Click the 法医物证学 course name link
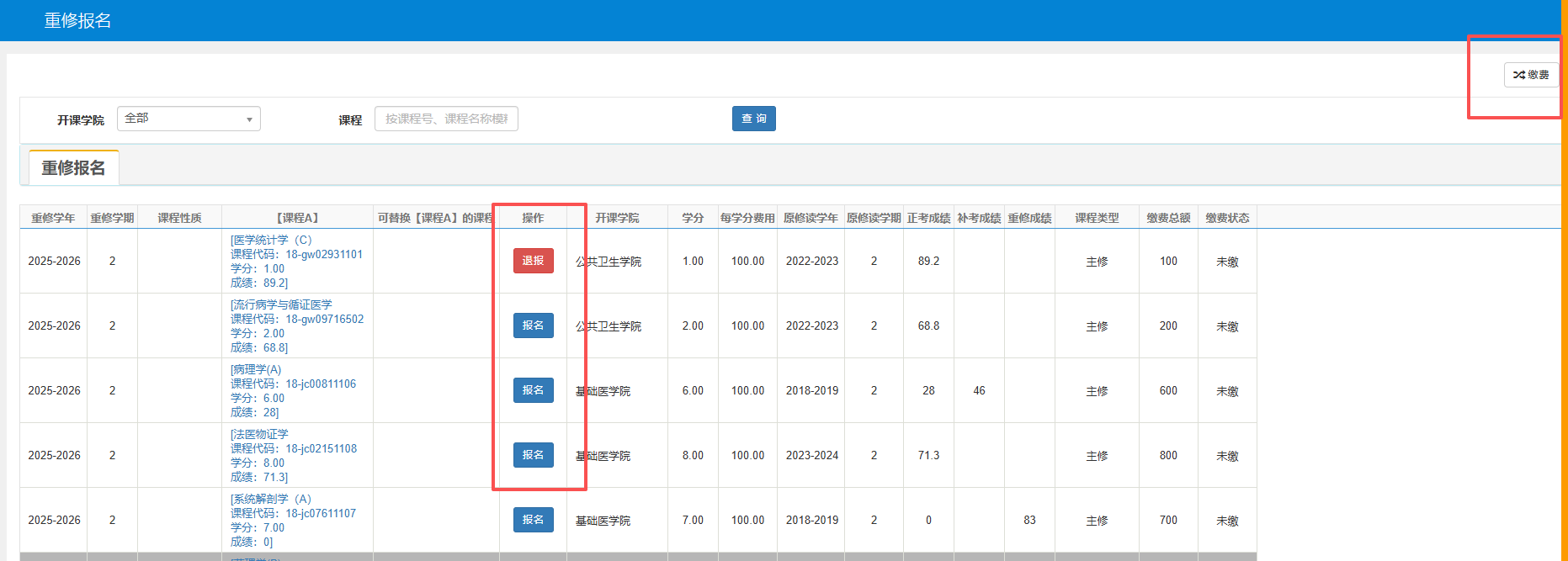Screen dimensions: 1568x561 pyautogui.click(x=260, y=435)
